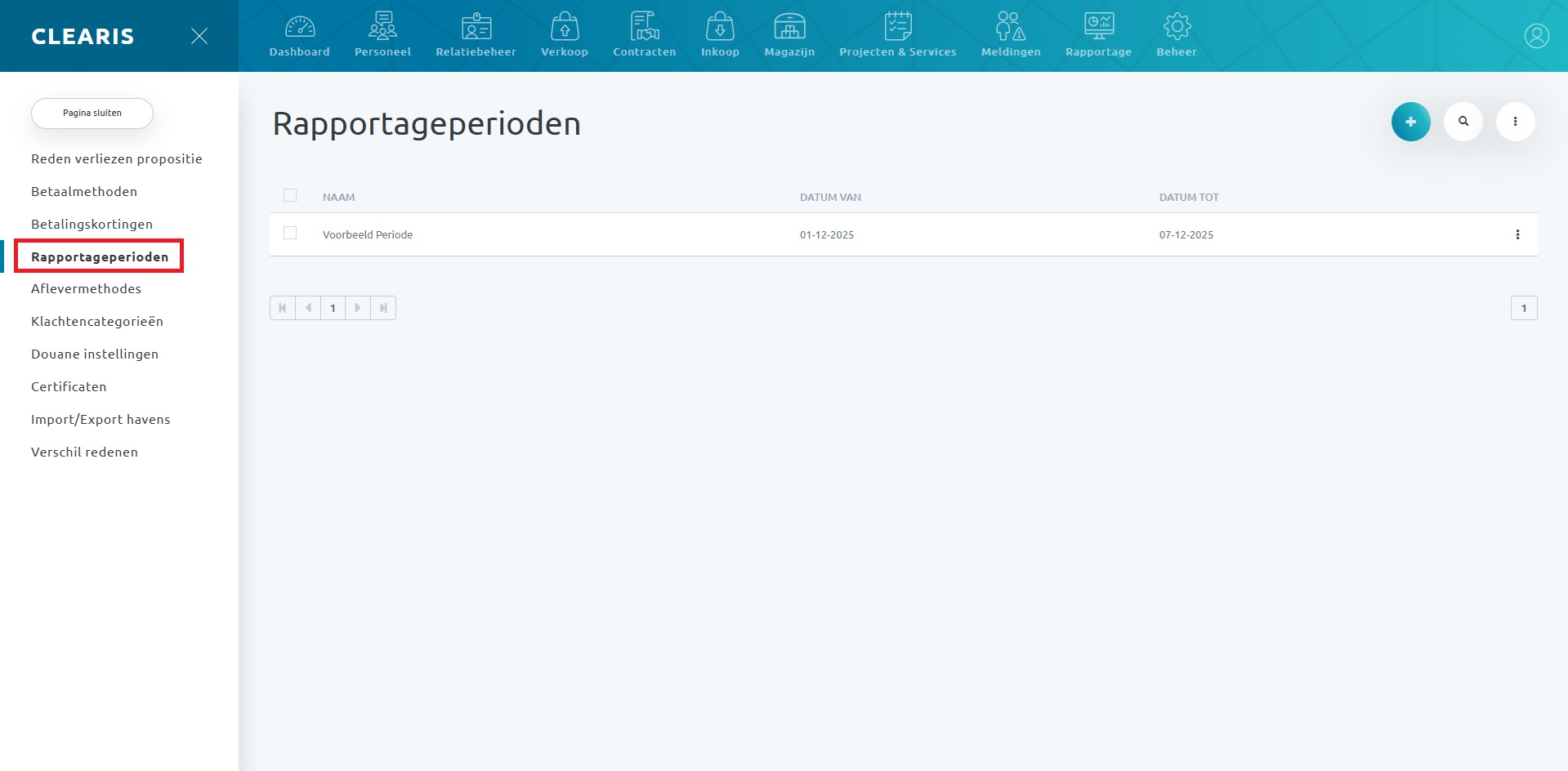The height and width of the screenshot is (771, 1568).
Task: Tick the select-all checkbox in table header
Action: (x=290, y=196)
